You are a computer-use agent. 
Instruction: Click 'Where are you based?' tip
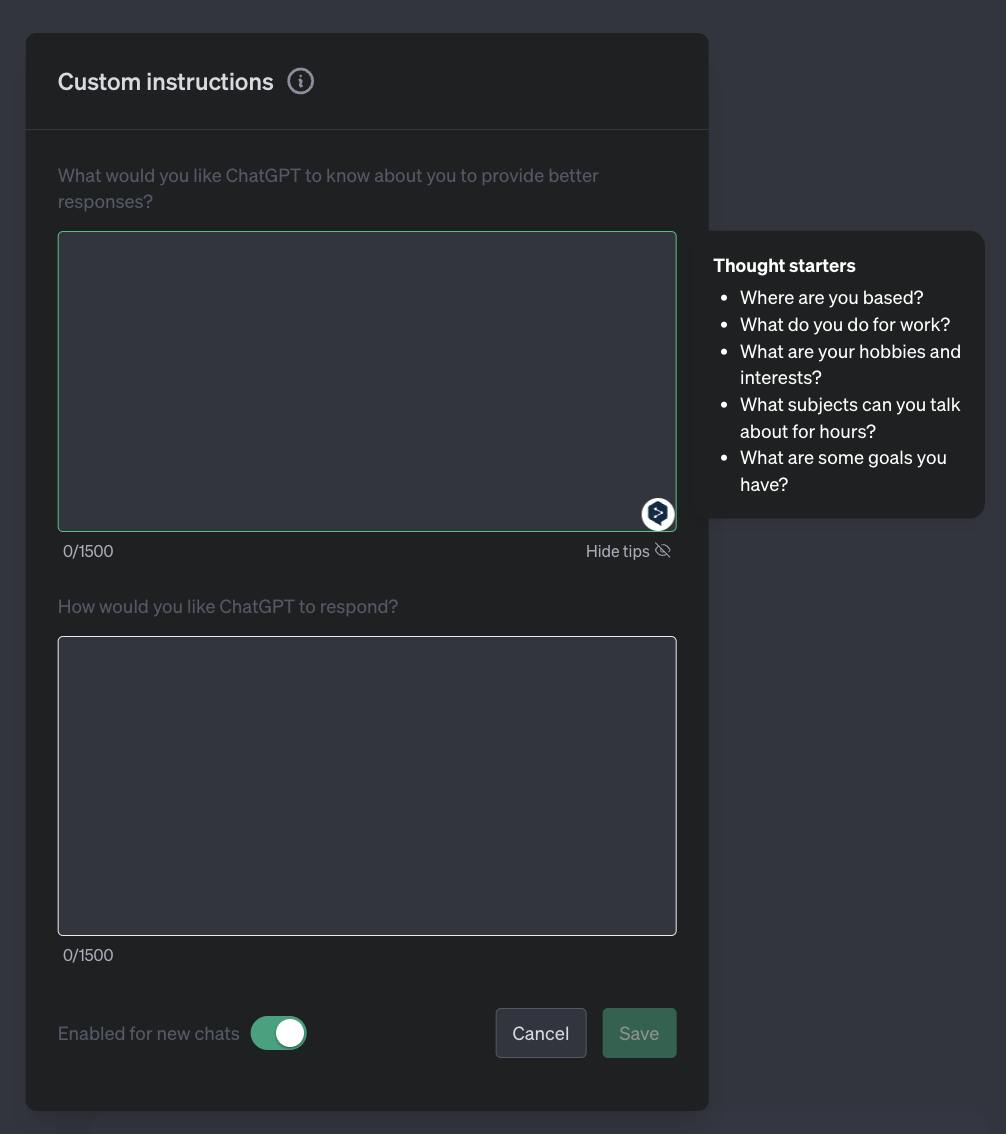831,297
